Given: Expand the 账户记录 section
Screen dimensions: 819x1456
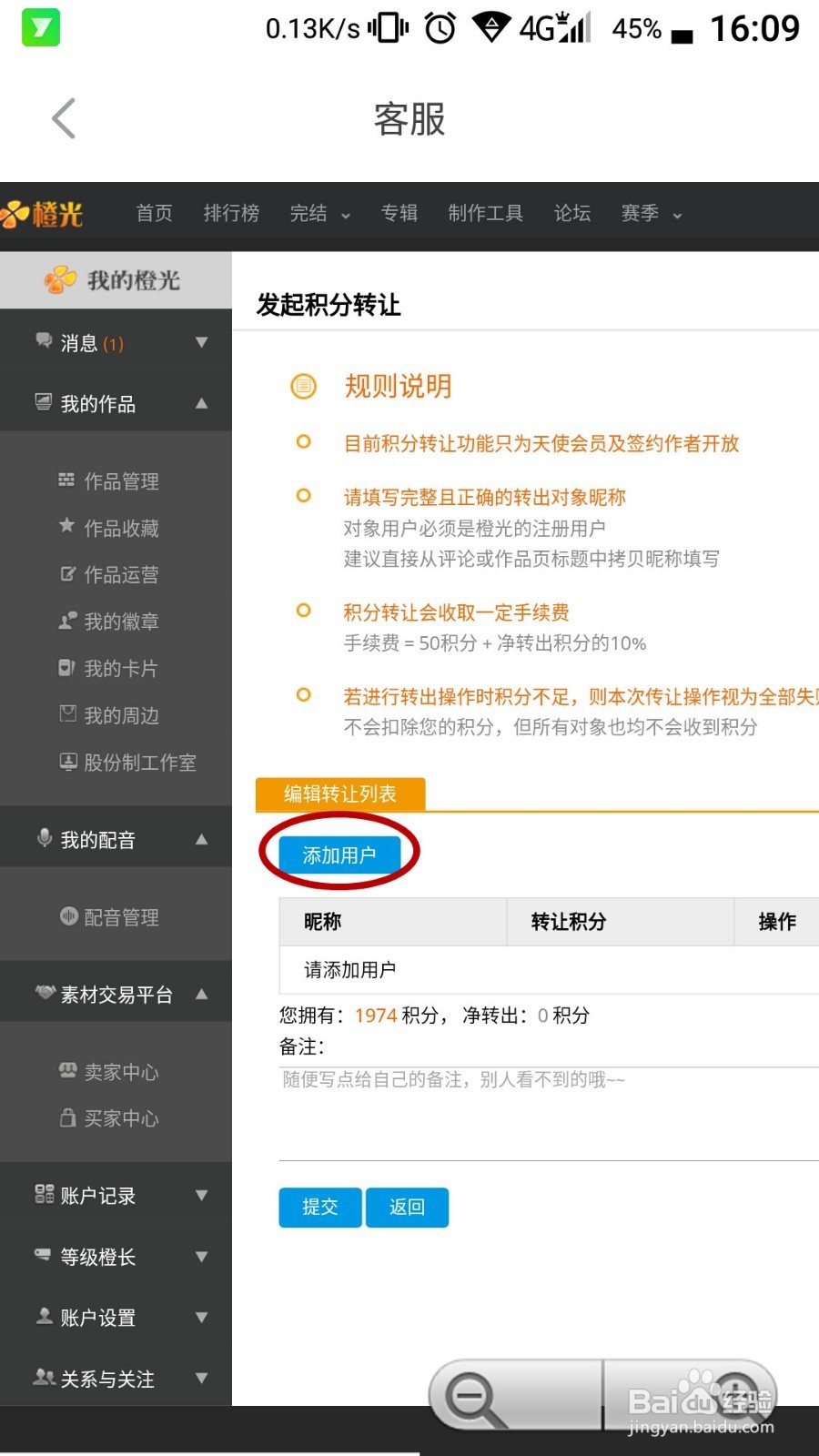Looking at the screenshot, I should pyautogui.click(x=202, y=1196).
